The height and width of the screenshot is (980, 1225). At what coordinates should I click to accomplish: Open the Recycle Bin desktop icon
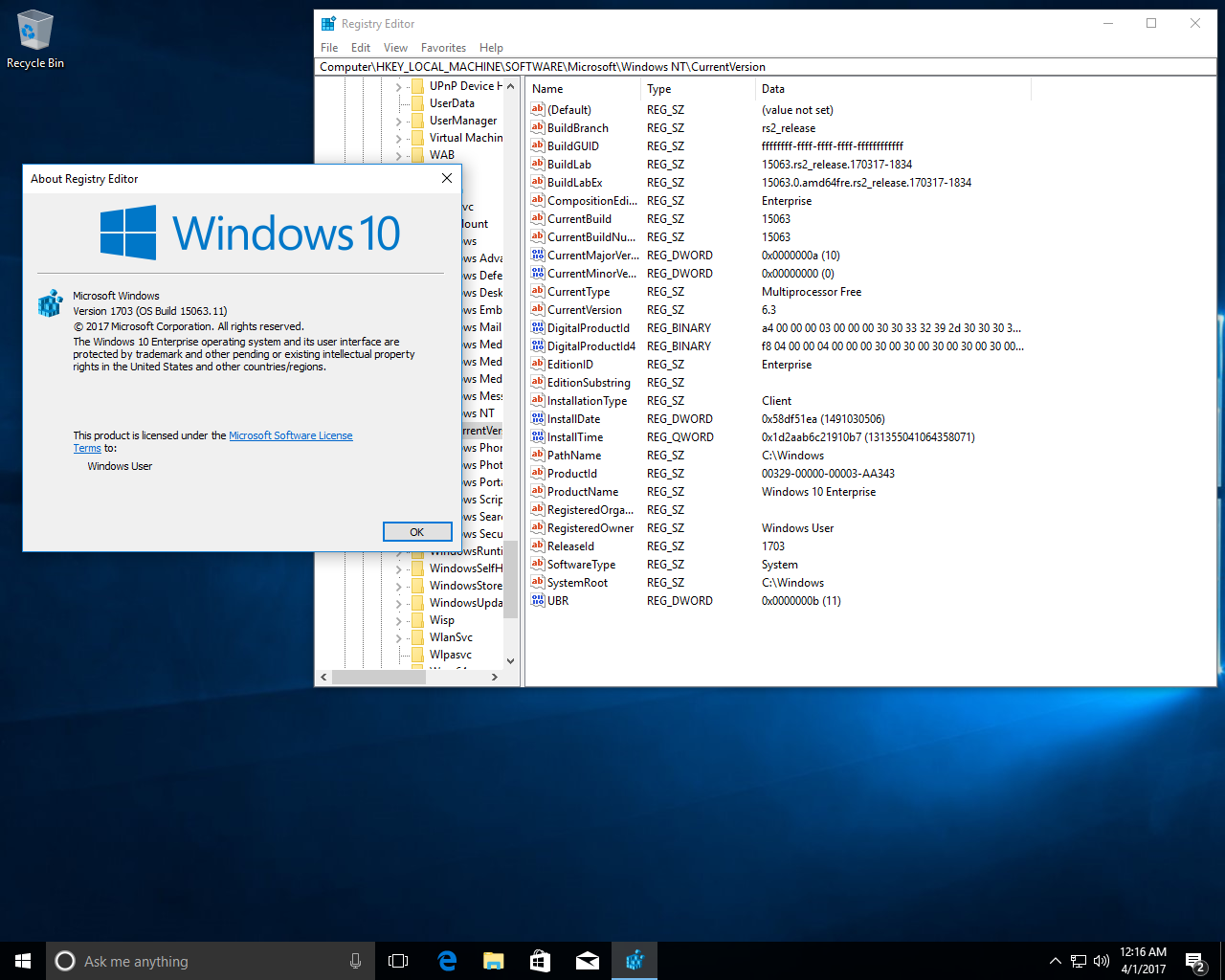34,40
